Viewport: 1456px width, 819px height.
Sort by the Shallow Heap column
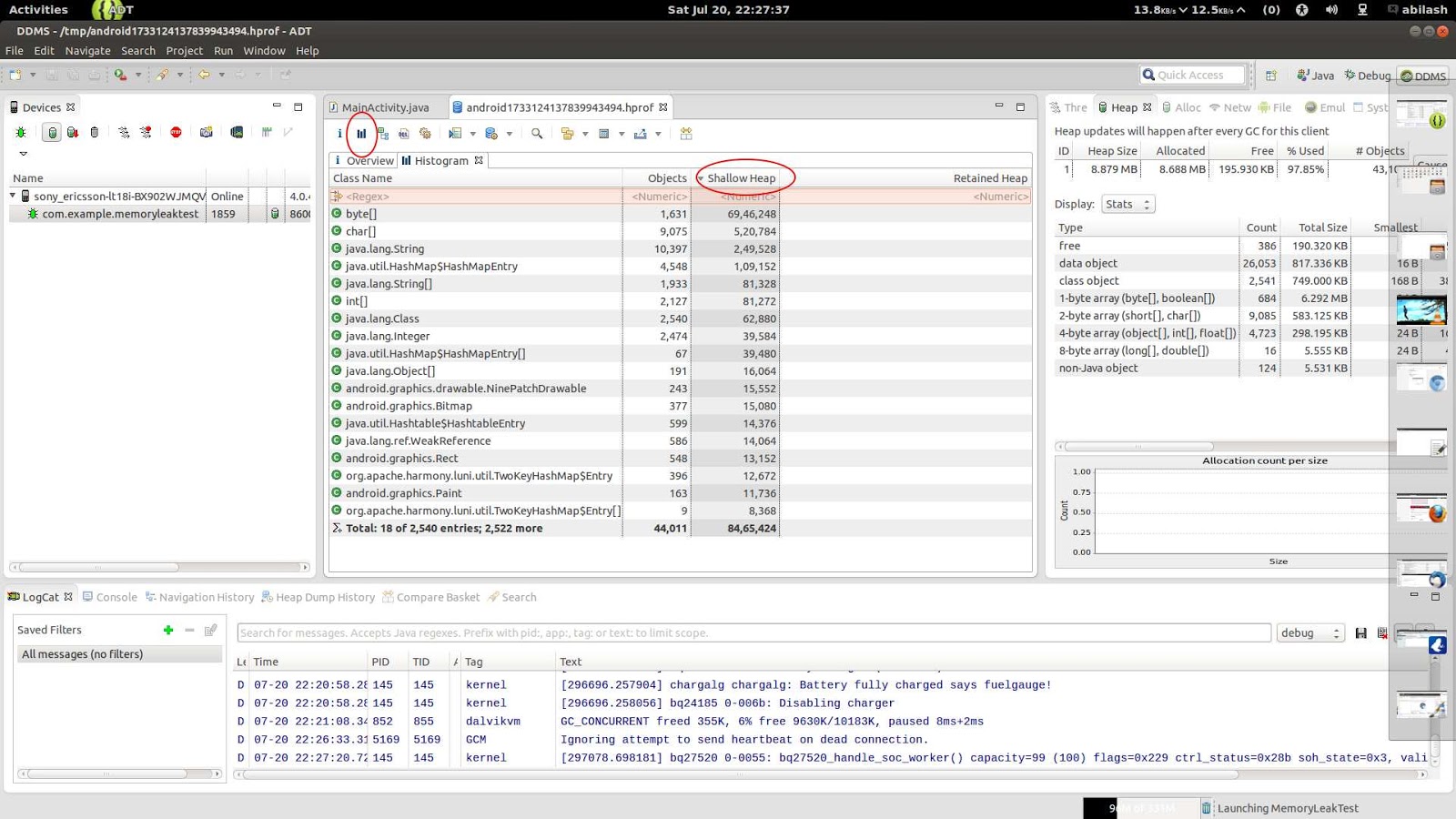(743, 177)
